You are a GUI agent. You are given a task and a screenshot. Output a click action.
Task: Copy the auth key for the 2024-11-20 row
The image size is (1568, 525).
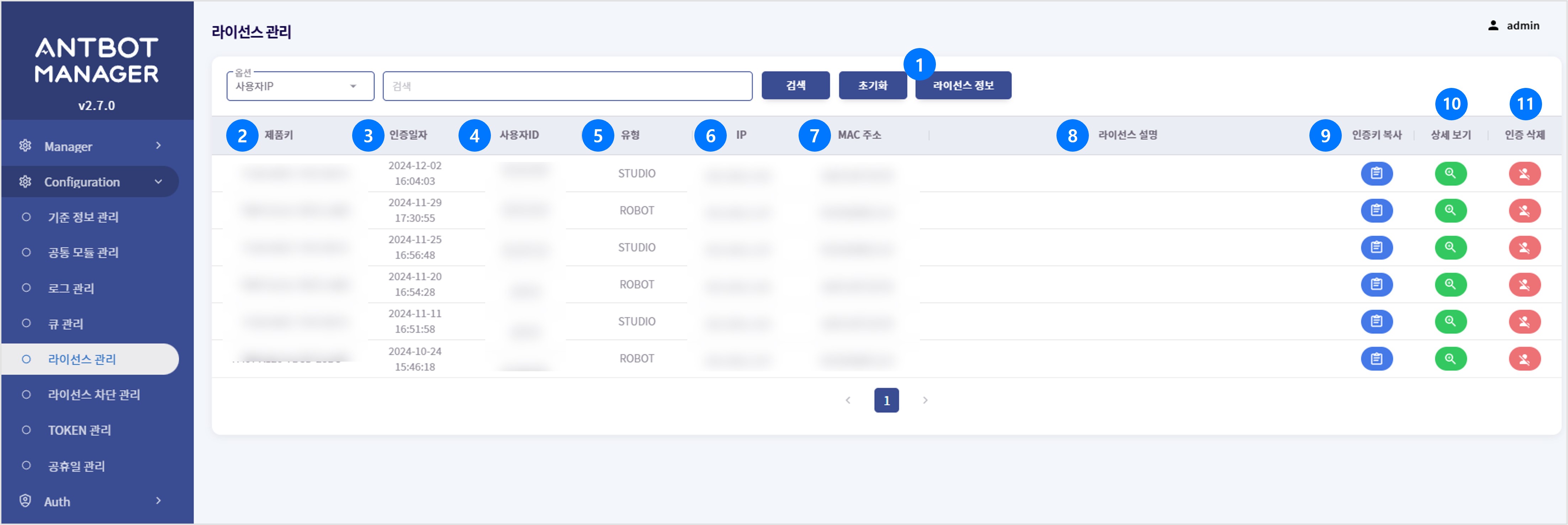1376,284
